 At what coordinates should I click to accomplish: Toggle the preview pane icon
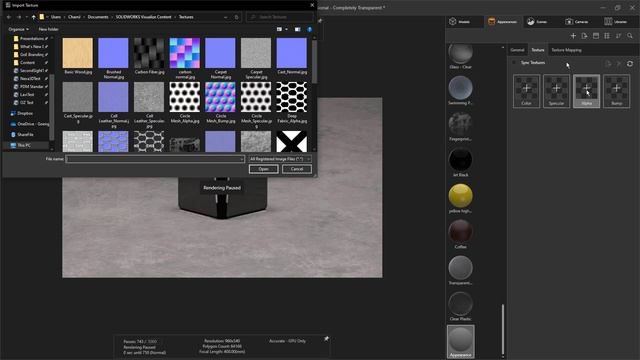(x=298, y=29)
